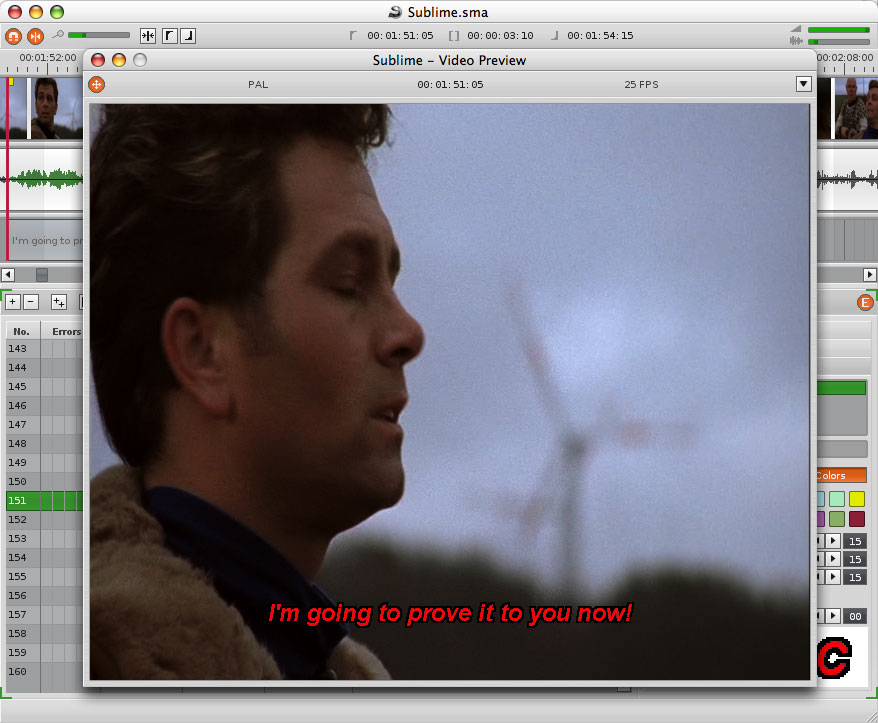878x723 pixels.
Task: Click the orange Colors tab
Action: point(841,475)
